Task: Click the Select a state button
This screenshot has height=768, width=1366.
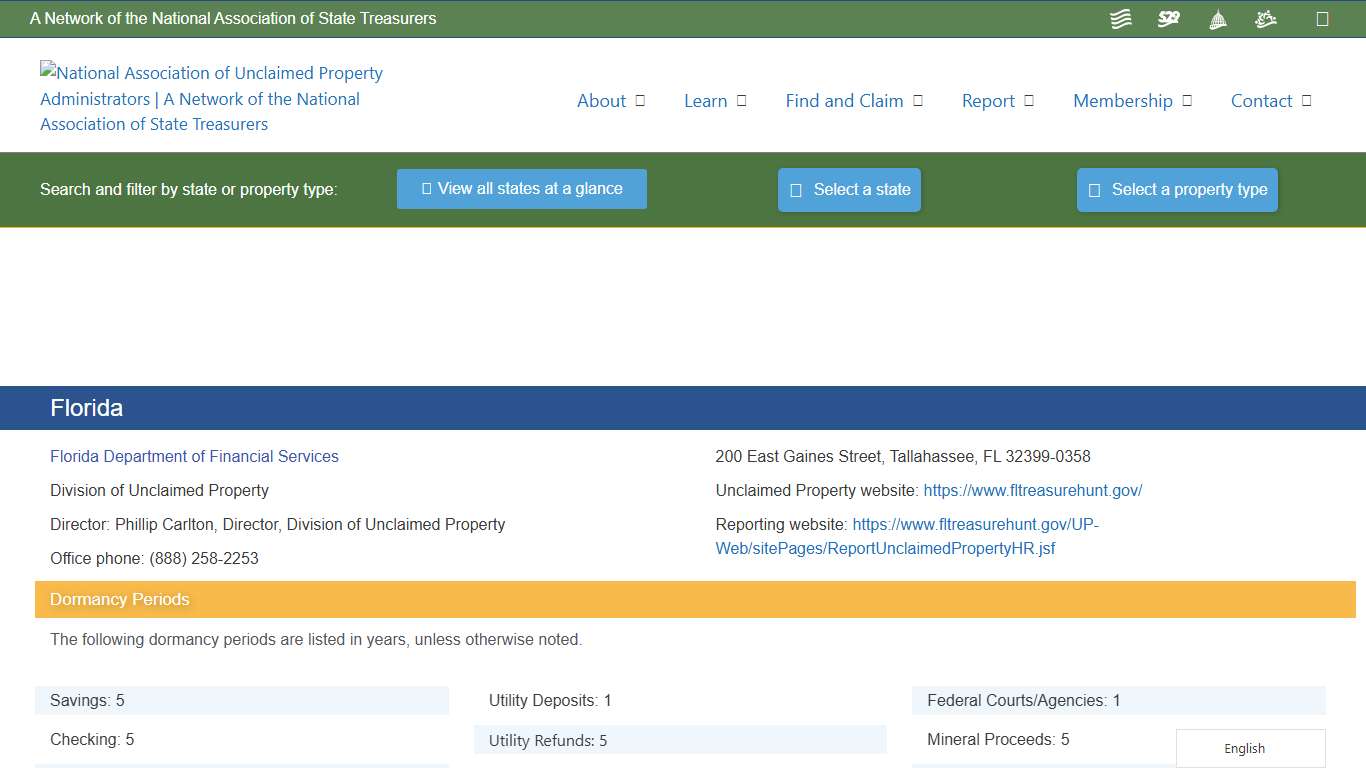Action: (x=849, y=189)
